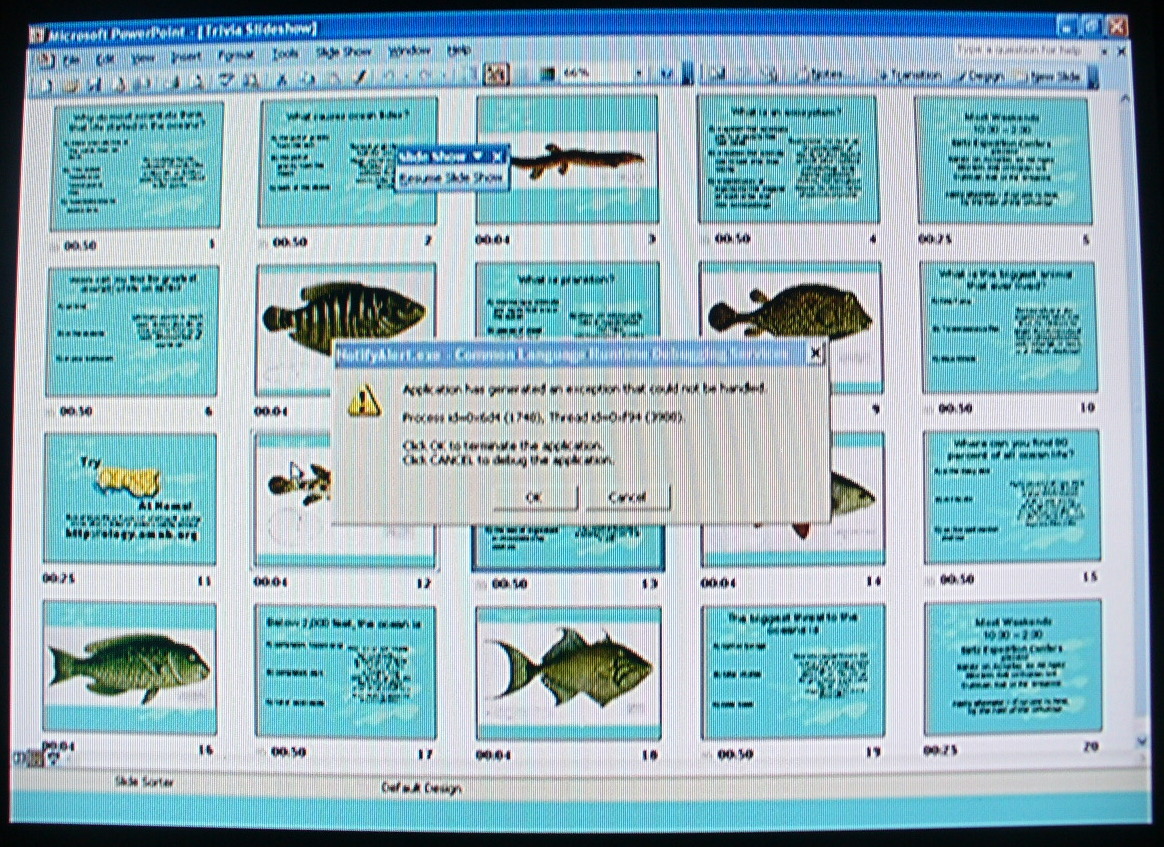Click the 00:25 timing under slide 5
Screen dimensions: 1164x847
point(934,239)
